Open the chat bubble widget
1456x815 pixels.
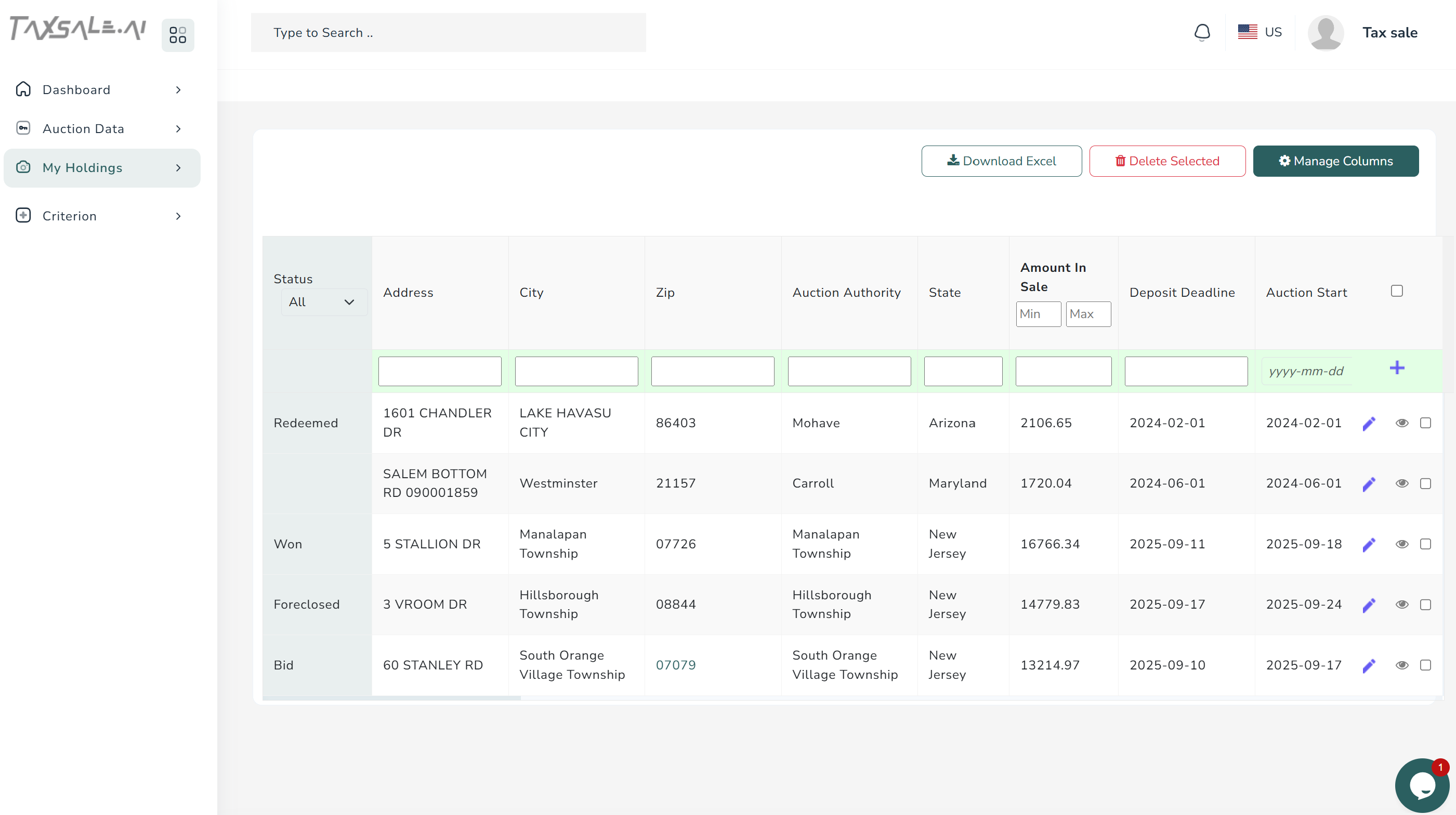coord(1422,784)
